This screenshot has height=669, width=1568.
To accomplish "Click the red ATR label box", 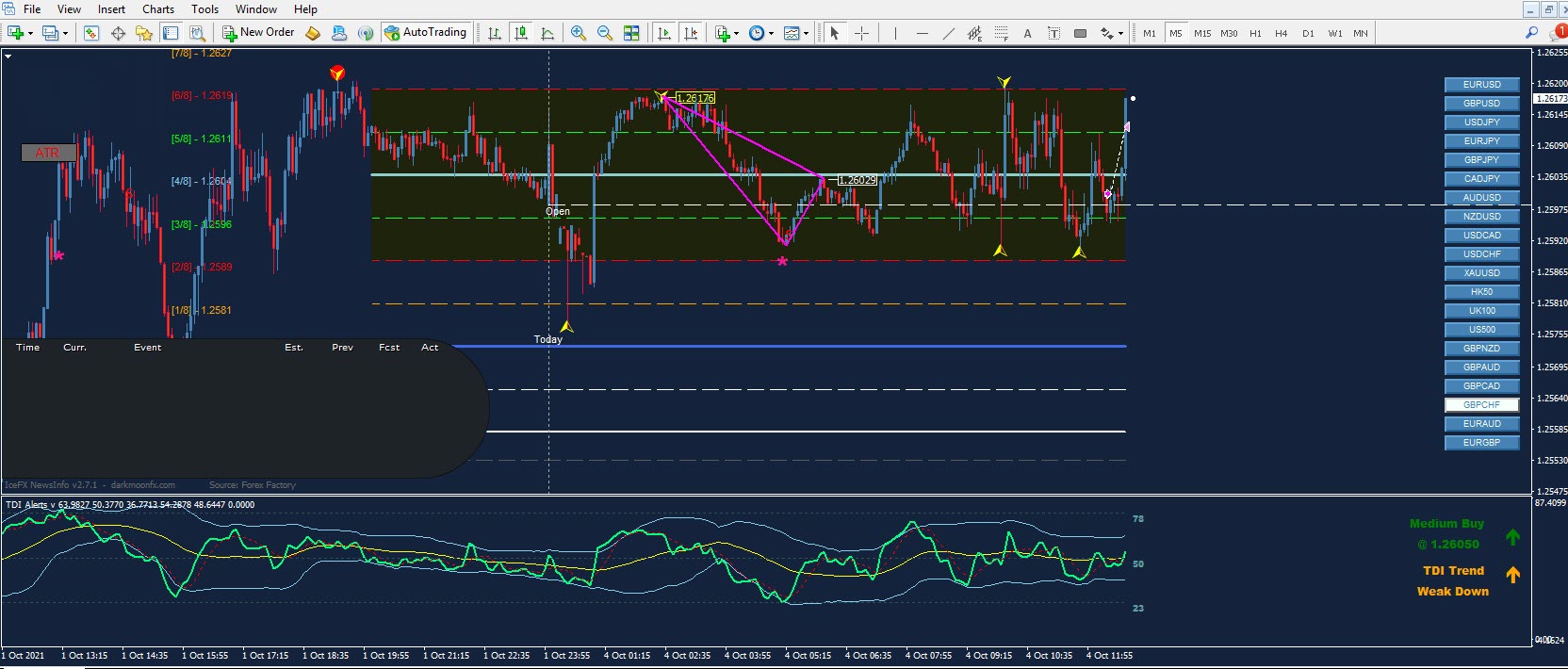I will 48,153.
